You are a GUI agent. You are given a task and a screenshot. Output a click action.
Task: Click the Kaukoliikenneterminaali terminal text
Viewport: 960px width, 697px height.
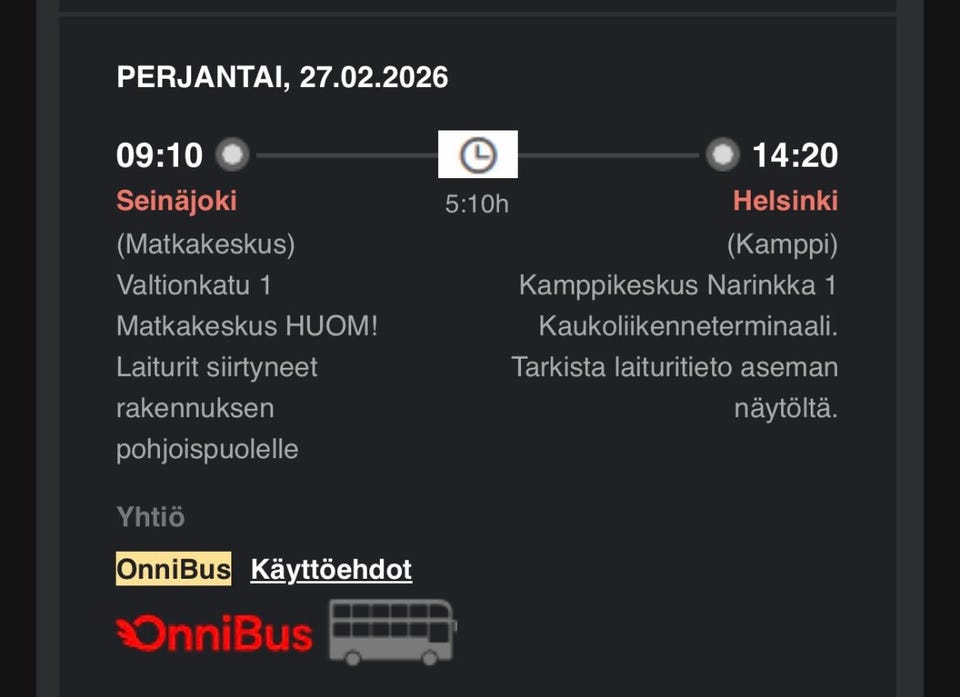[688, 326]
